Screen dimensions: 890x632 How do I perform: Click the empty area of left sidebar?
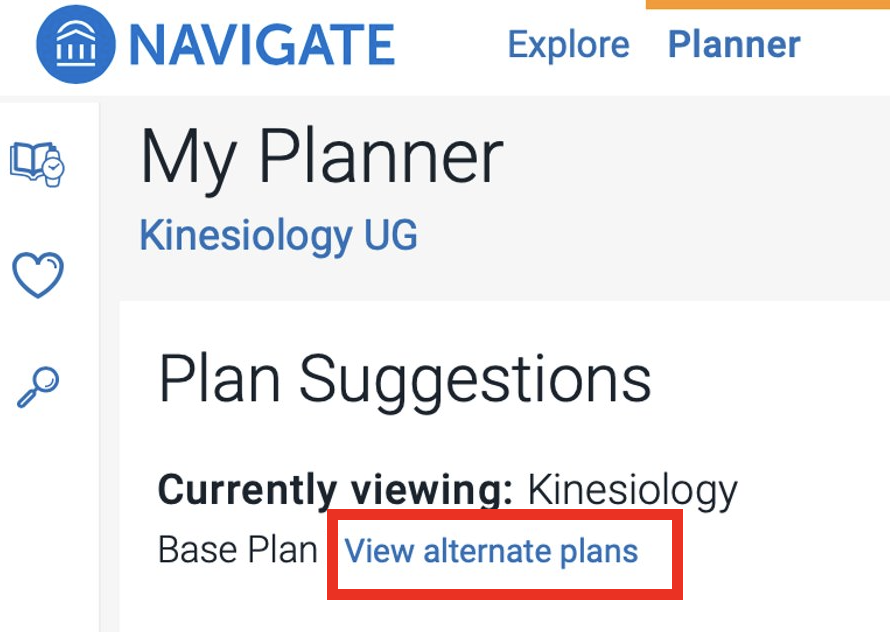[x=48, y=520]
